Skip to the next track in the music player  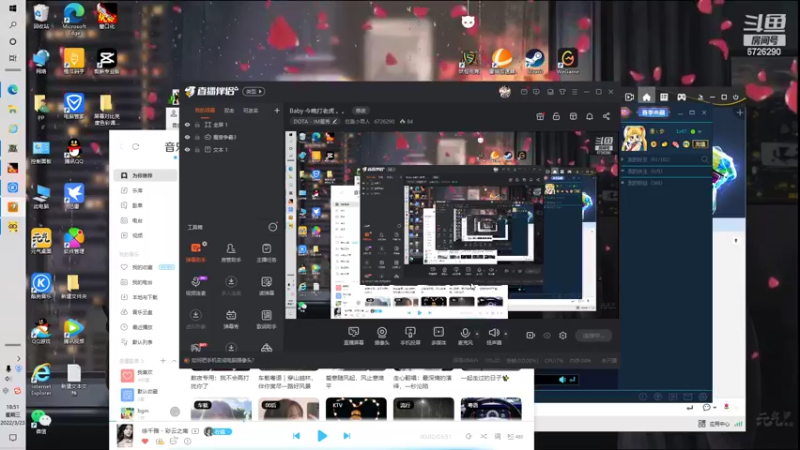[x=347, y=436]
